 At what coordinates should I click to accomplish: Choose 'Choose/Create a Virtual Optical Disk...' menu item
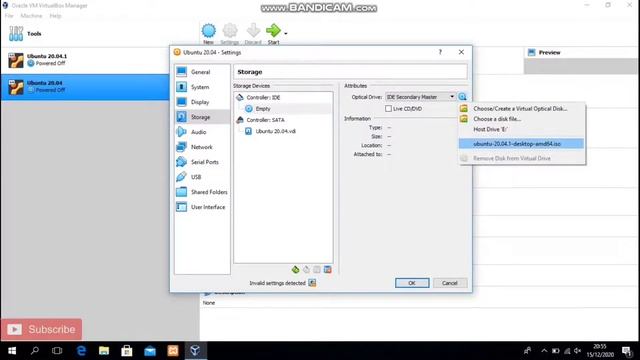tap(522, 109)
